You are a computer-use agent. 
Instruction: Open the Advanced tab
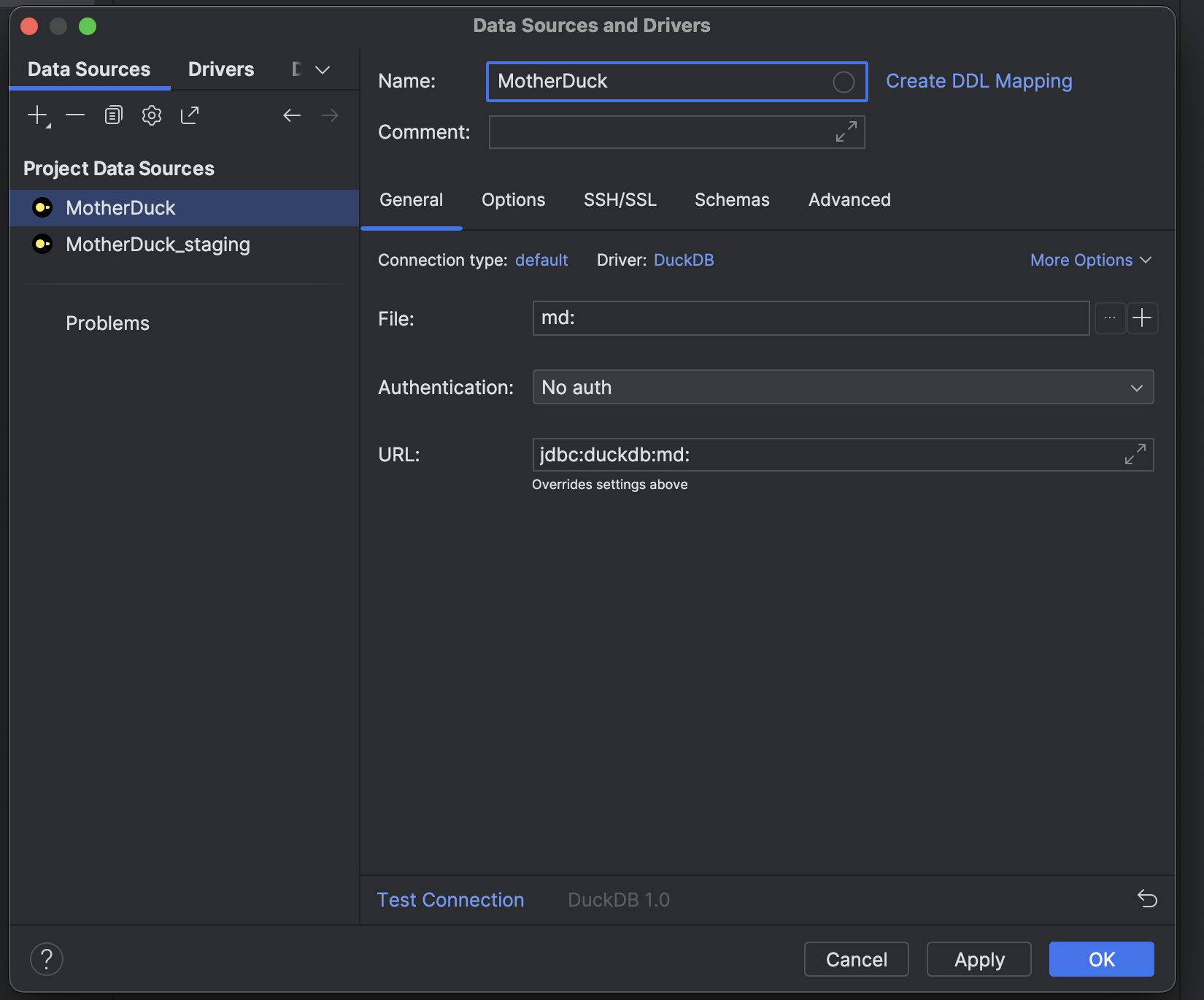[849, 200]
